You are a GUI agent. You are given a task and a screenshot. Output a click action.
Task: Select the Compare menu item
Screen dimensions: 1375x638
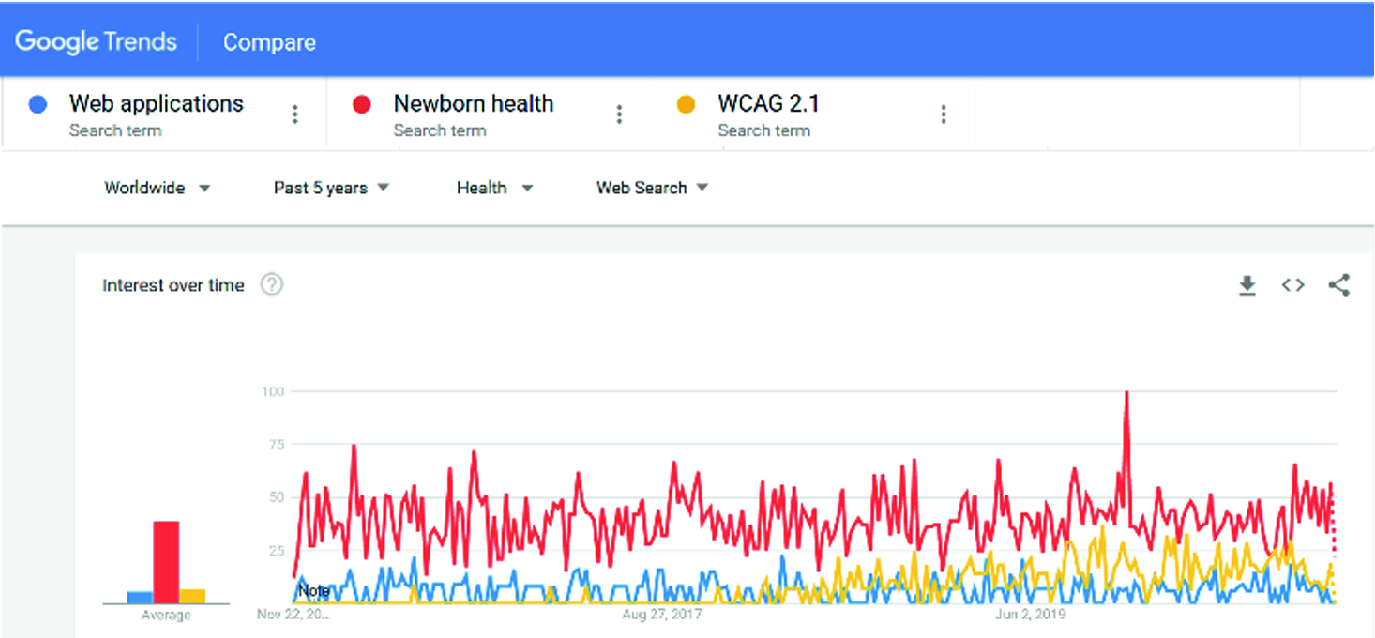[x=268, y=42]
